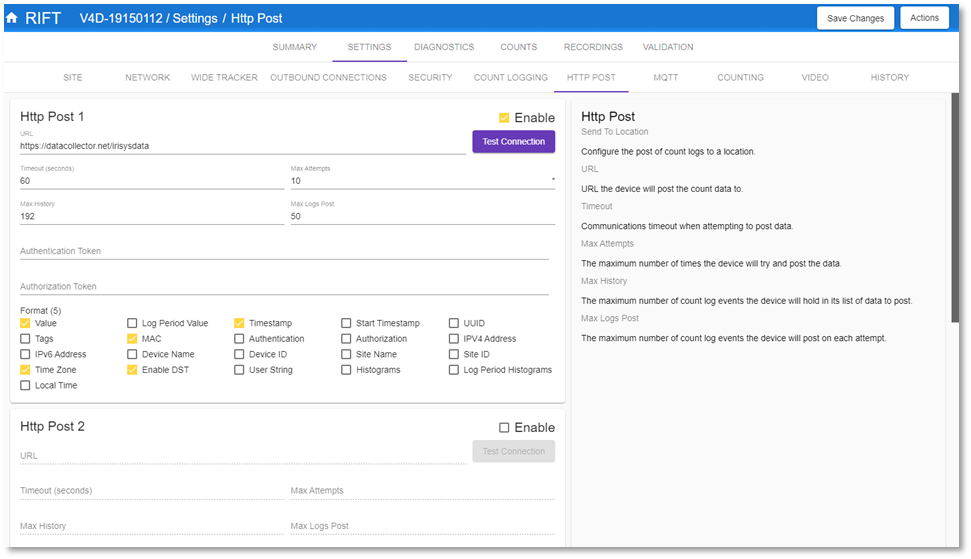
Task: Click Max Attempts field showing 10
Action: [x=423, y=181]
